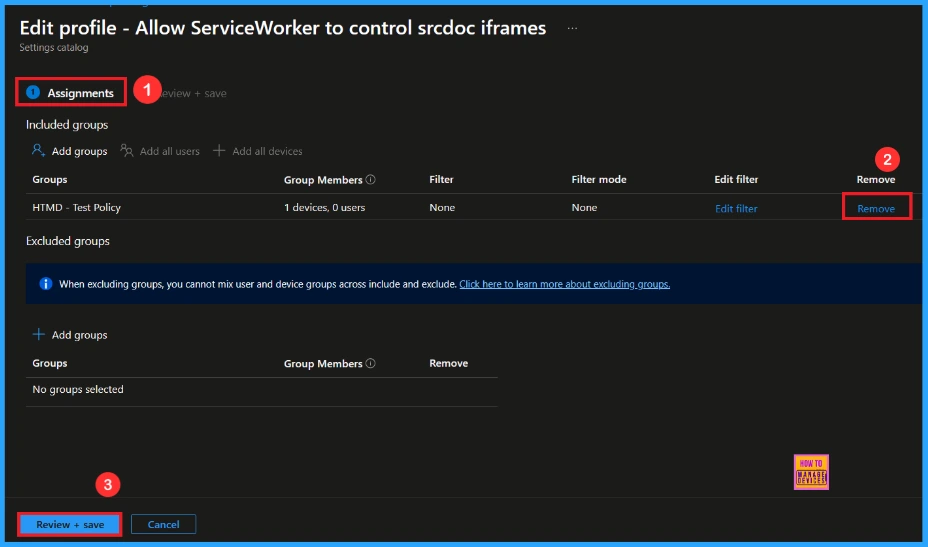Click the Add all devices option
The width and height of the screenshot is (928, 547).
click(257, 151)
